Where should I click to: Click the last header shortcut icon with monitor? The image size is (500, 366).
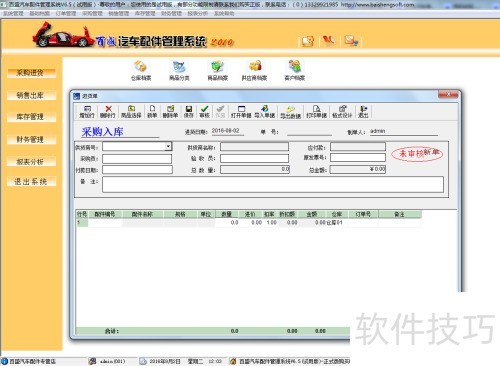[351, 41]
